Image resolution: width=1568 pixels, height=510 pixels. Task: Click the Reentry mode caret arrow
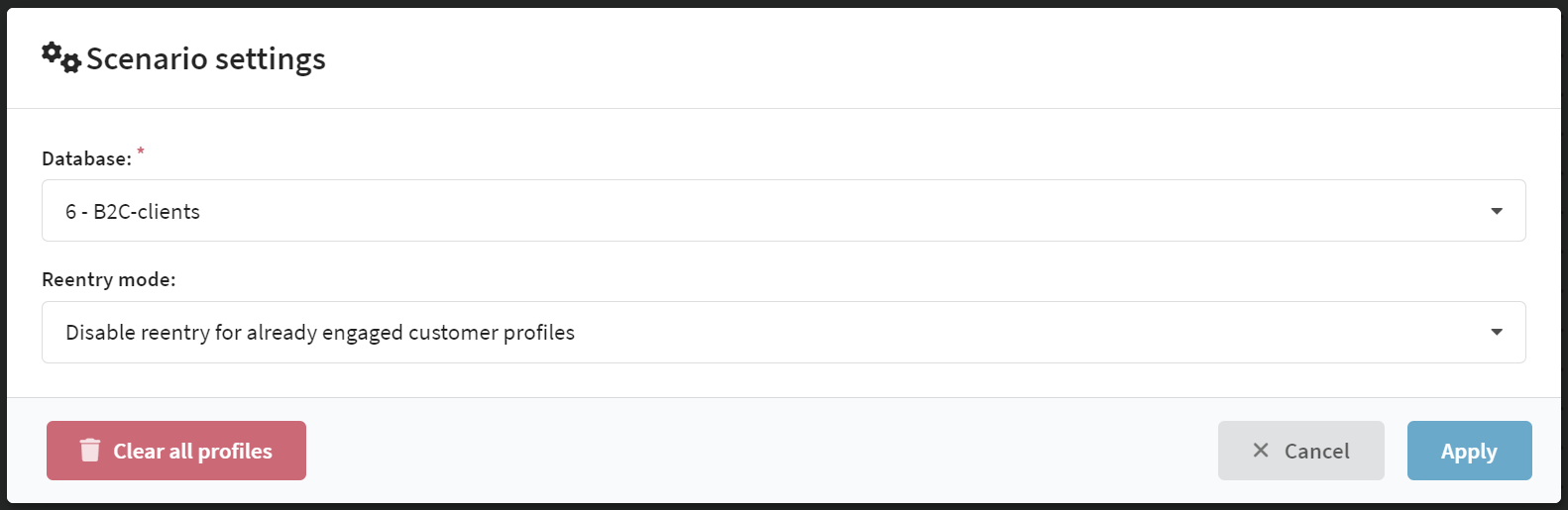[1497, 332]
